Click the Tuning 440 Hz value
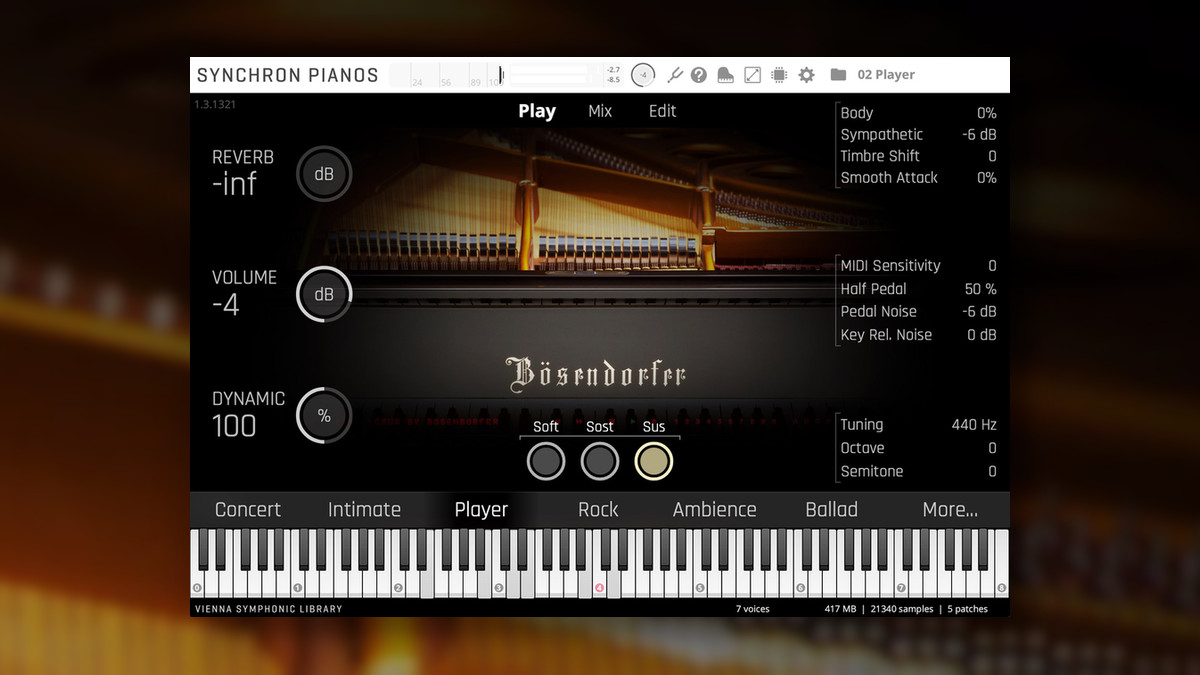Viewport: 1200px width, 675px height. (x=973, y=425)
